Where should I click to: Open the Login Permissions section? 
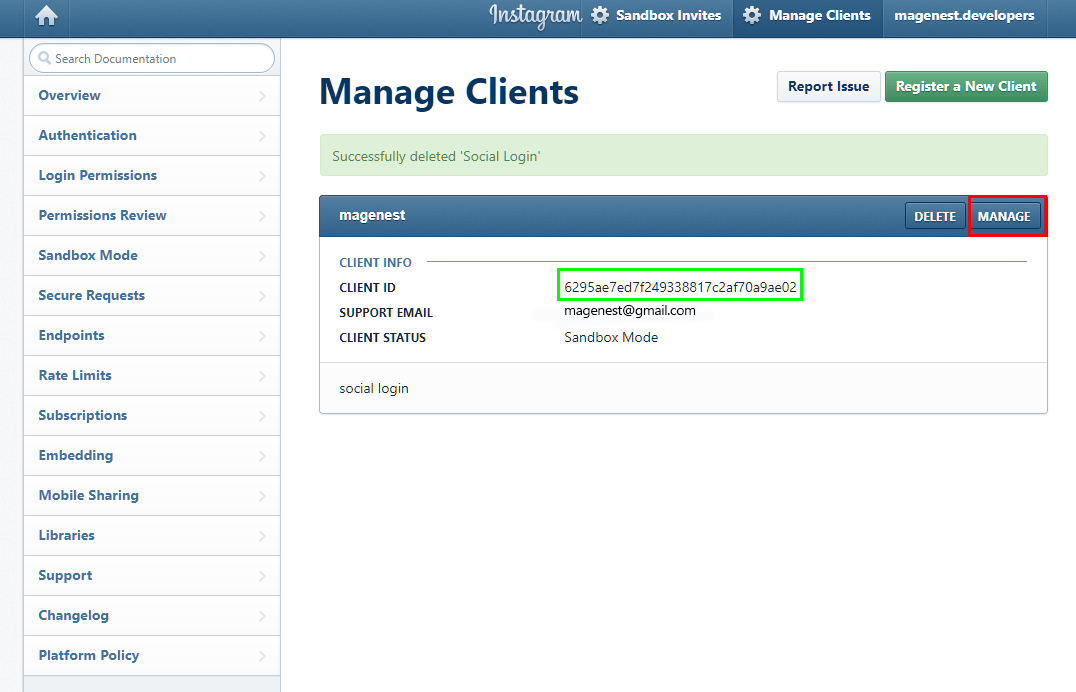(152, 175)
